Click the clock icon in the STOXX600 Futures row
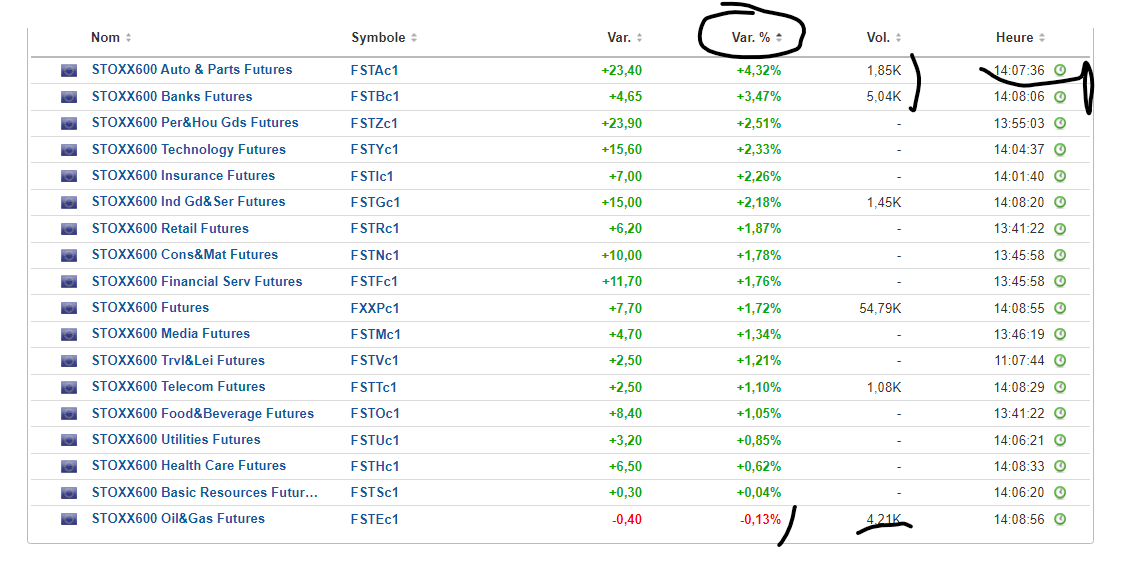The image size is (1140, 570). click(1060, 308)
